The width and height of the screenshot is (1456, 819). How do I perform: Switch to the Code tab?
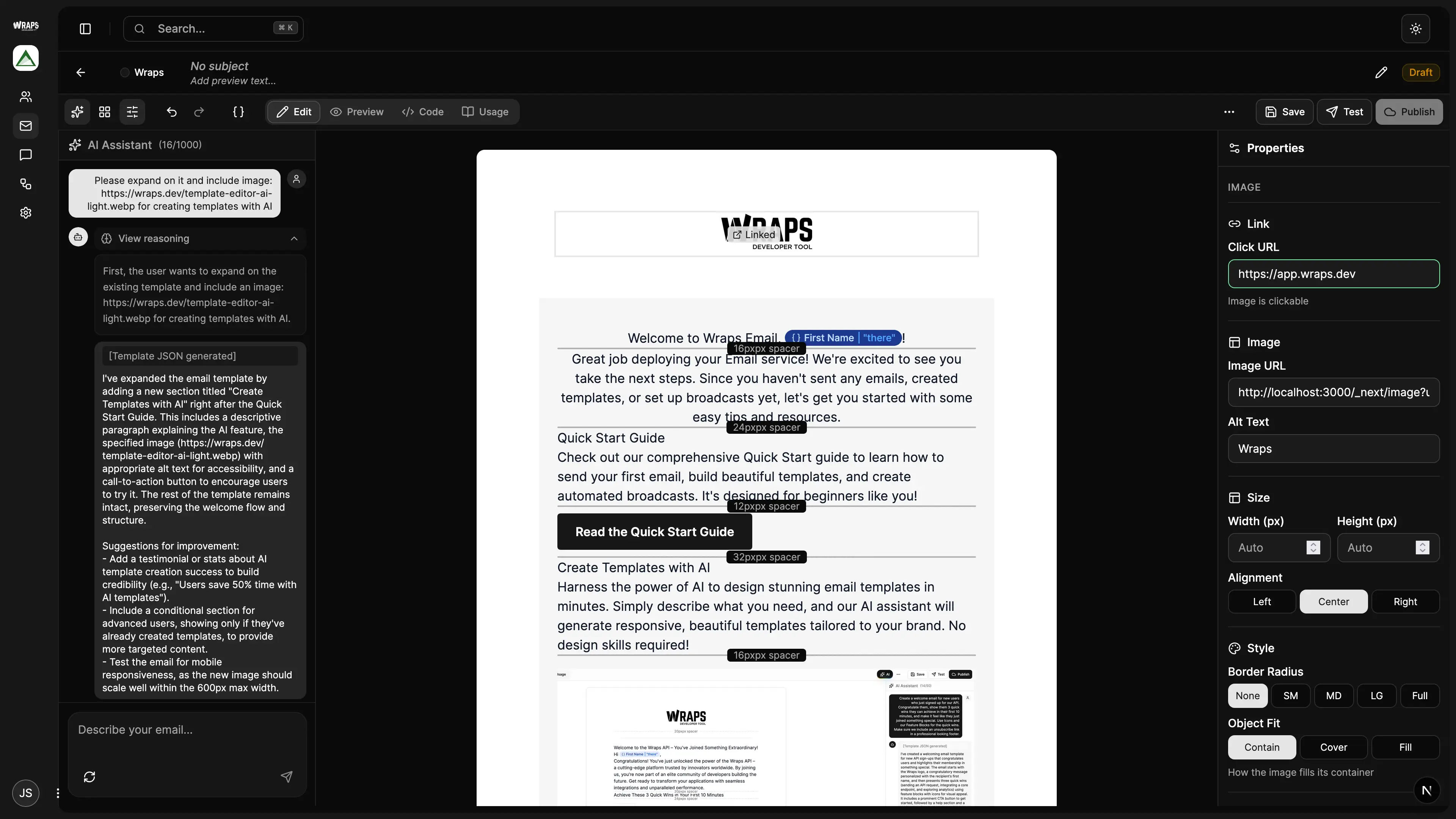pos(422,111)
